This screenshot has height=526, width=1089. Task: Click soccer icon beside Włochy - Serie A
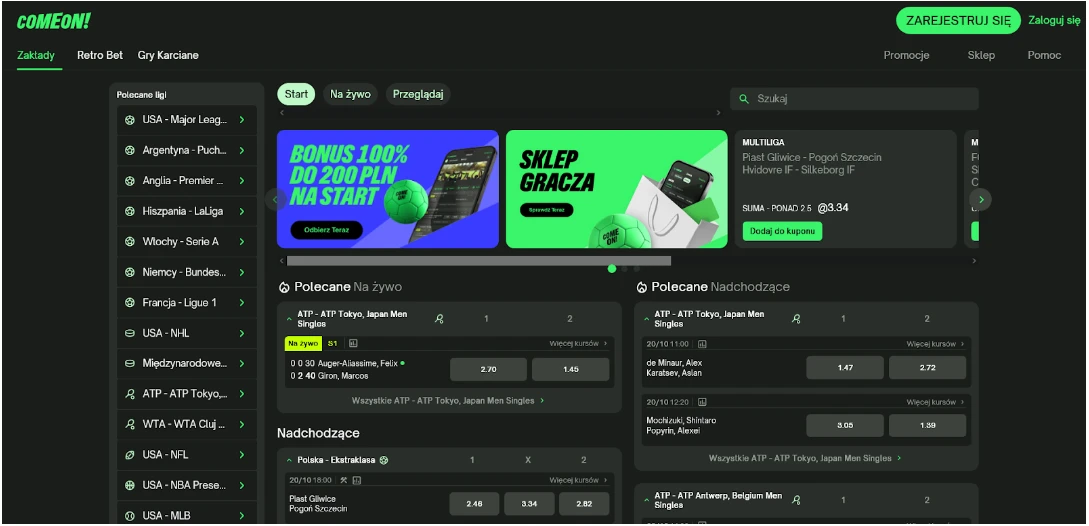pos(129,242)
